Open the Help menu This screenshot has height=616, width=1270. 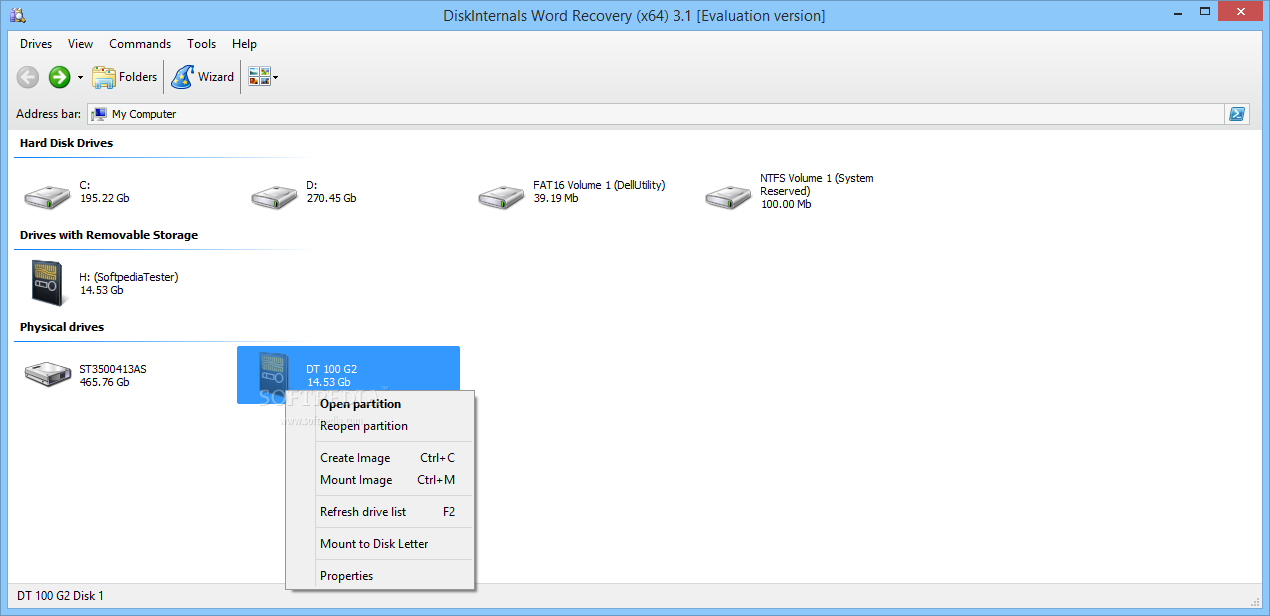245,44
